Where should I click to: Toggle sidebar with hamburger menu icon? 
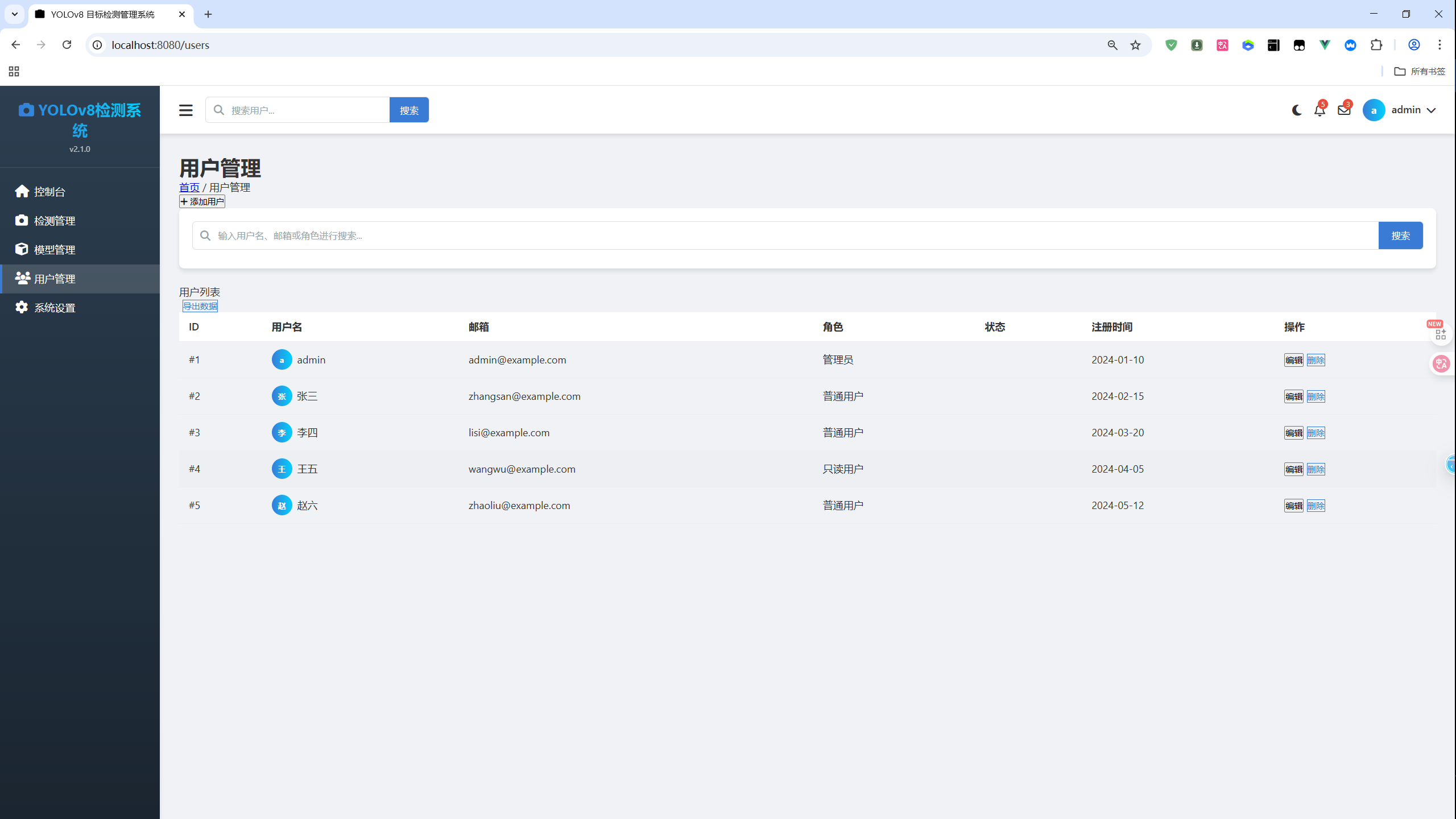(x=185, y=110)
